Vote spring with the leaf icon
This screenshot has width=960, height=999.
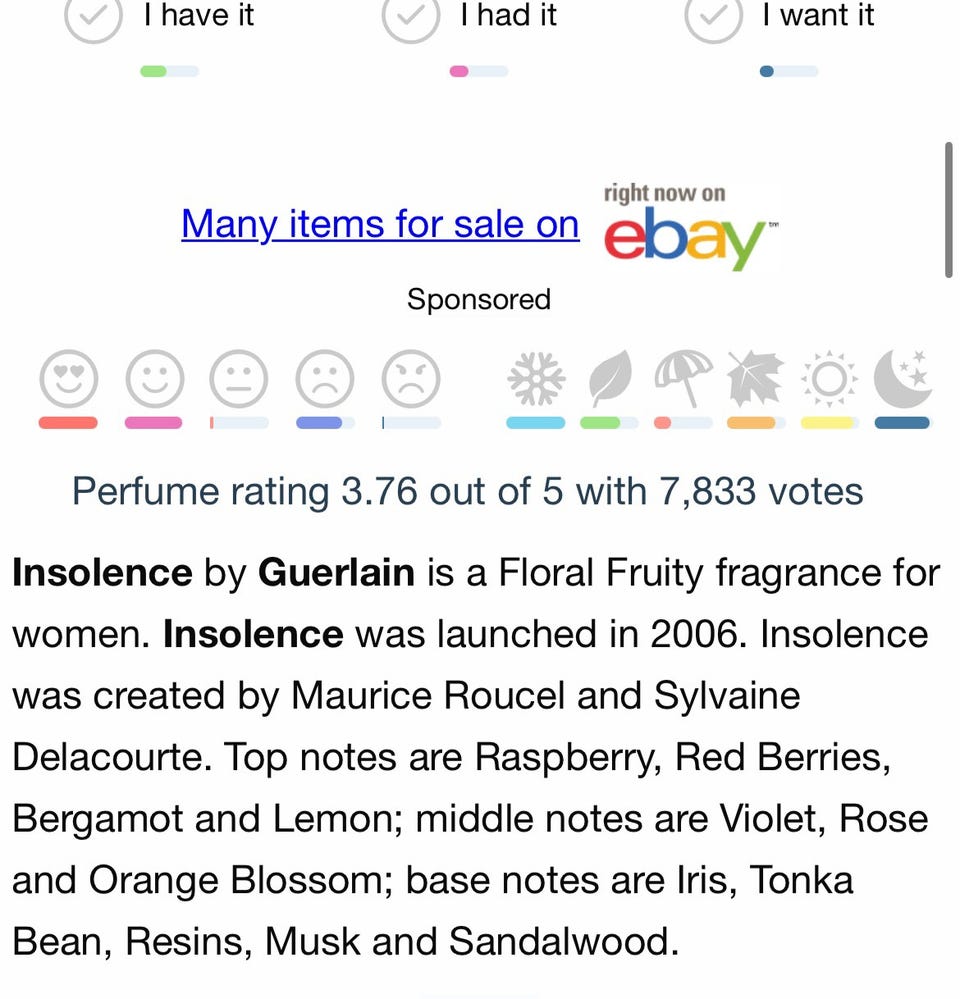point(609,380)
